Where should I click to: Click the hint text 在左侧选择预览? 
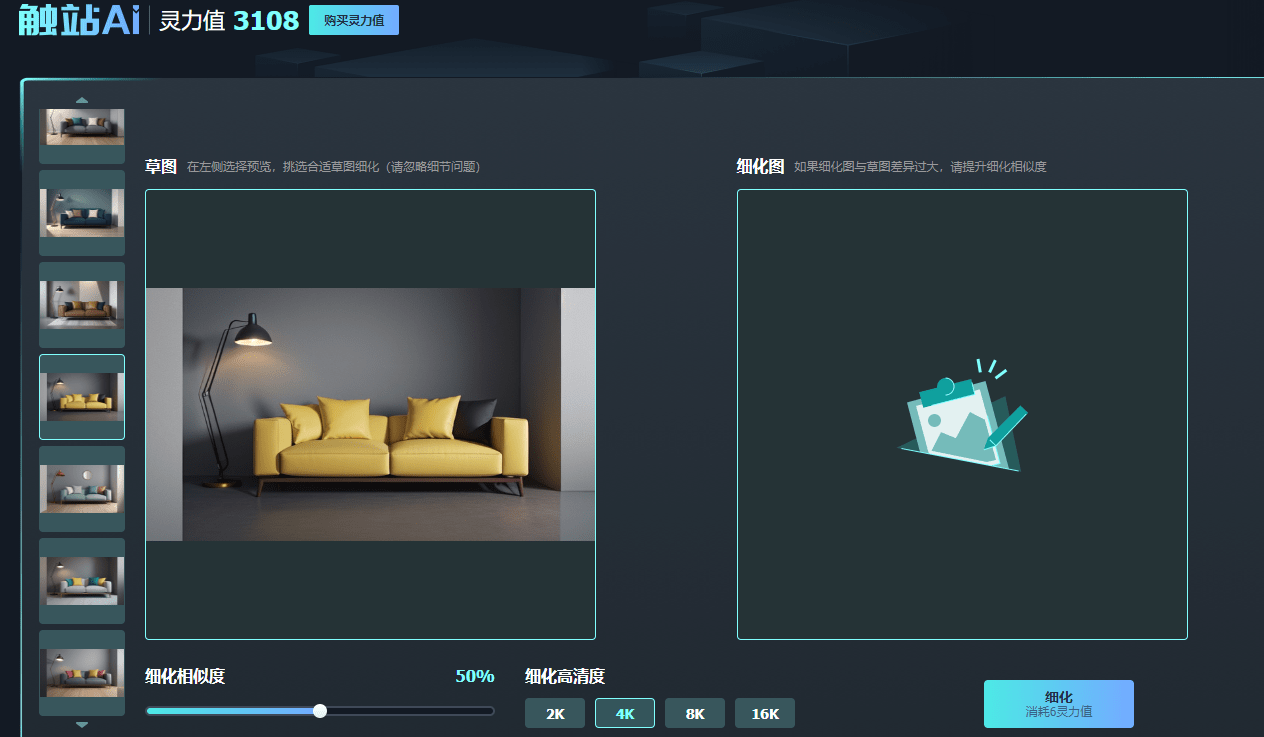(x=334, y=167)
